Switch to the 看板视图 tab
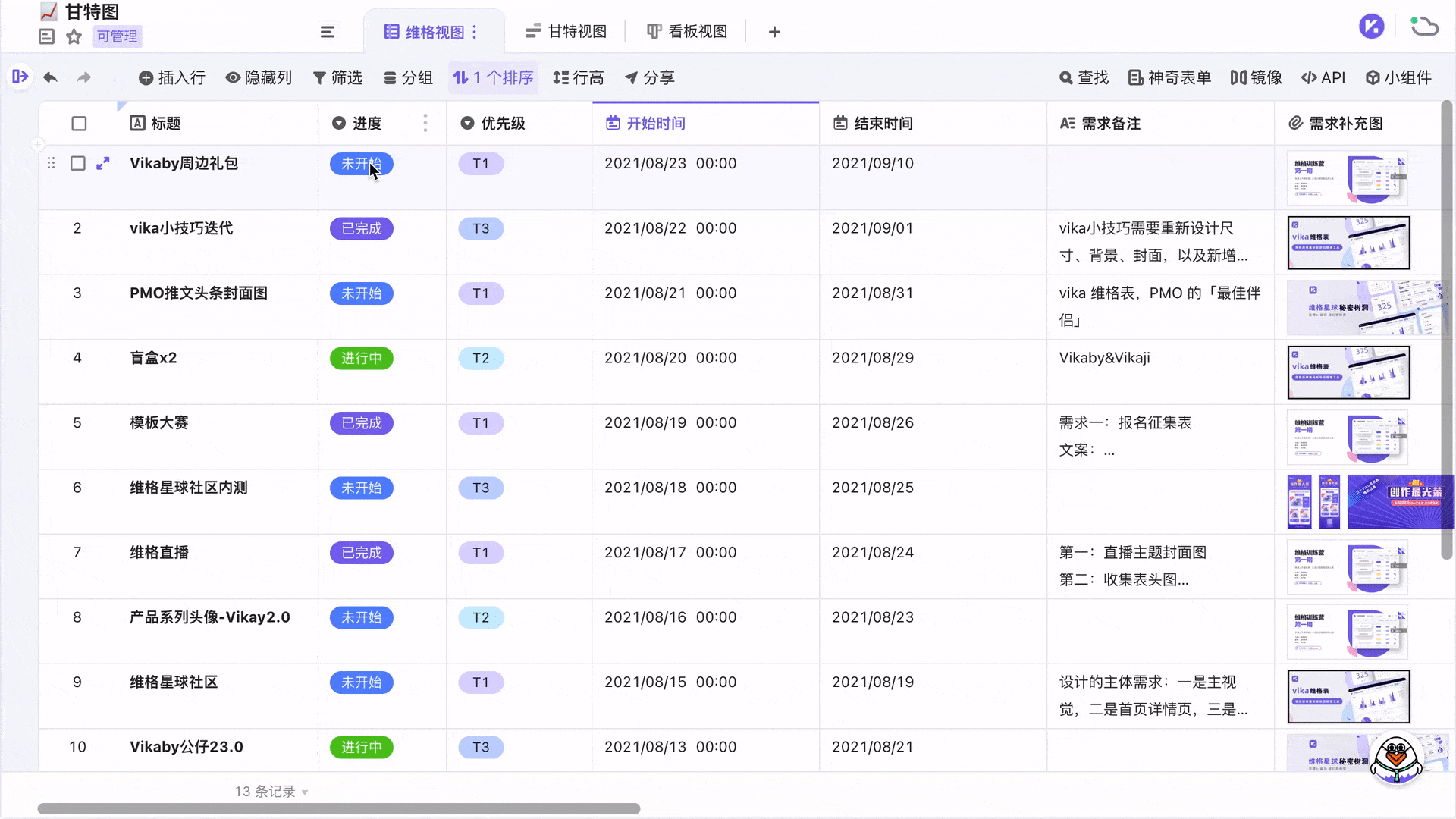Viewport: 1456px width, 819px height. tap(687, 31)
